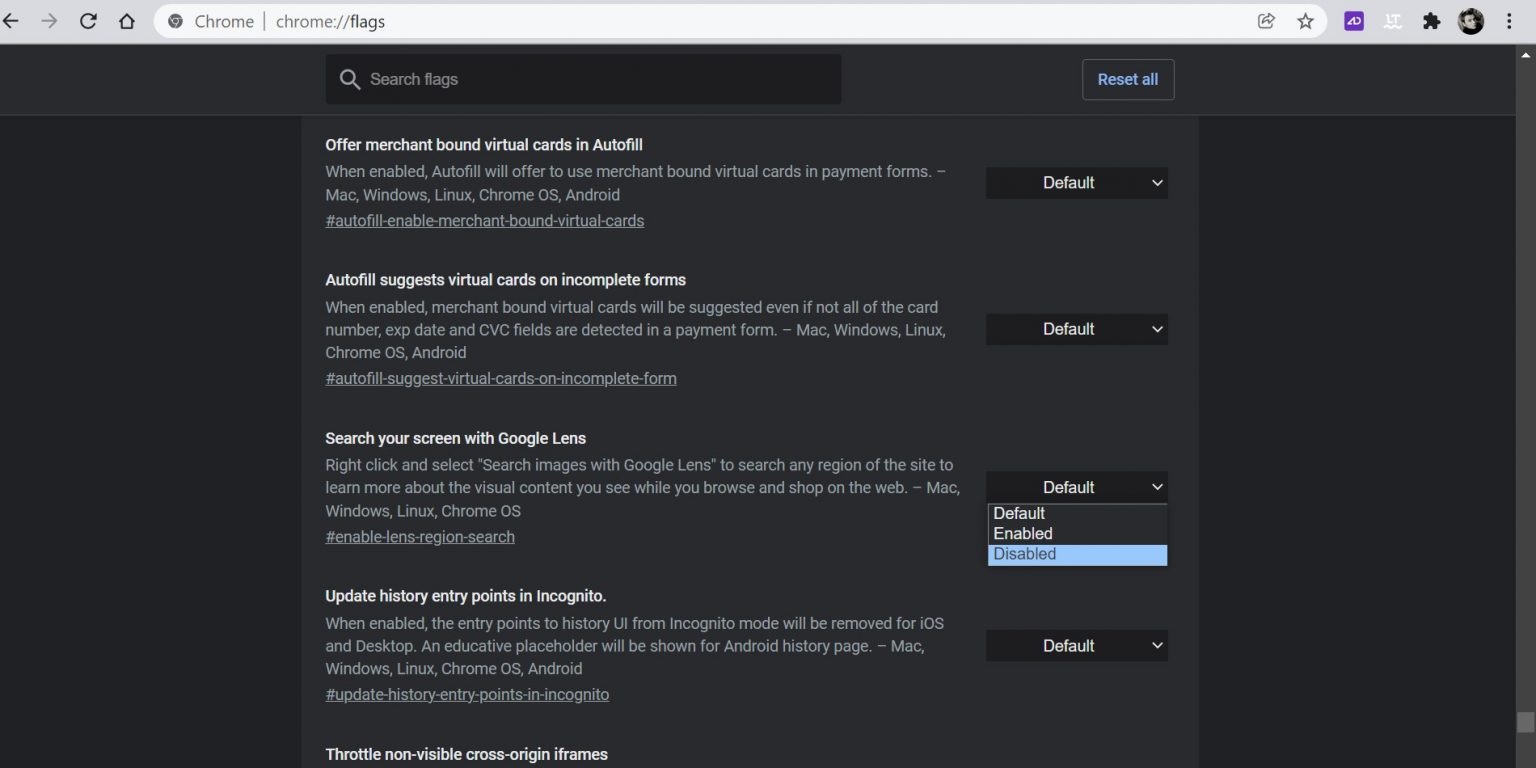Collapse the Google Lens flag dropdown
Screen dimensions: 1536x768
pos(1077,487)
